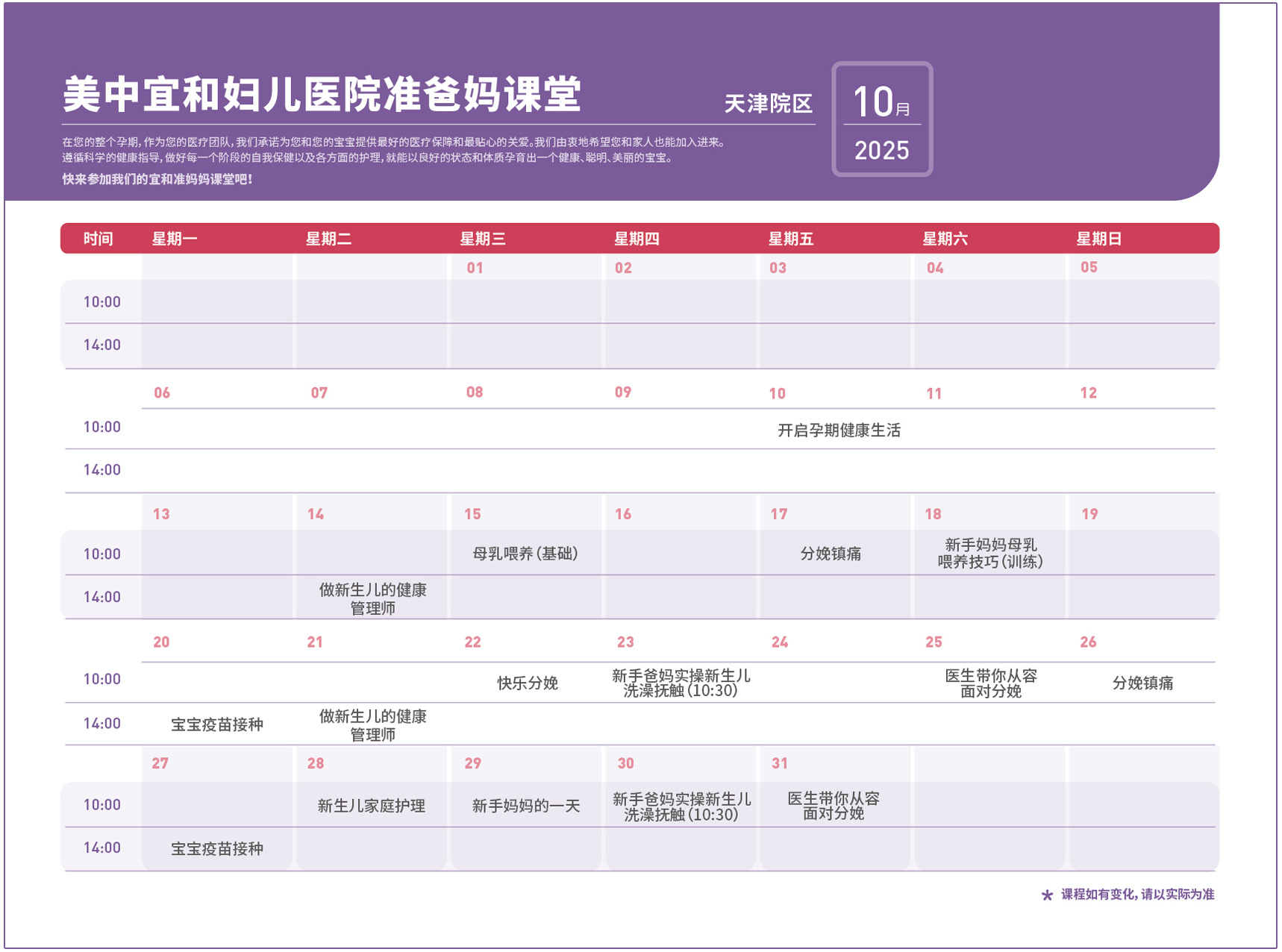Select the 星期一 column header
1282x952 pixels.
[x=175, y=239]
